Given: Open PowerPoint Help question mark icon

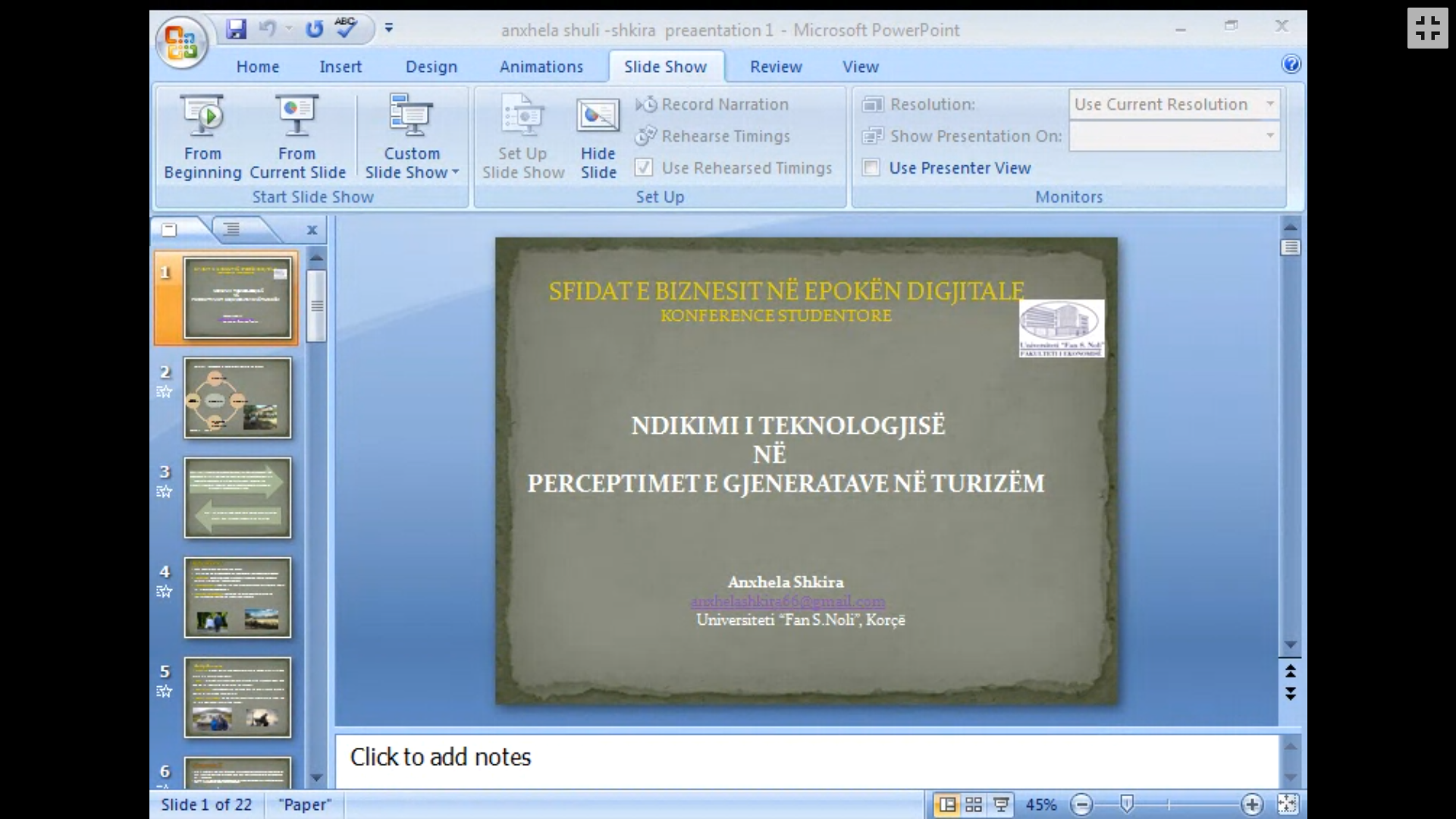Looking at the screenshot, I should 1291,64.
